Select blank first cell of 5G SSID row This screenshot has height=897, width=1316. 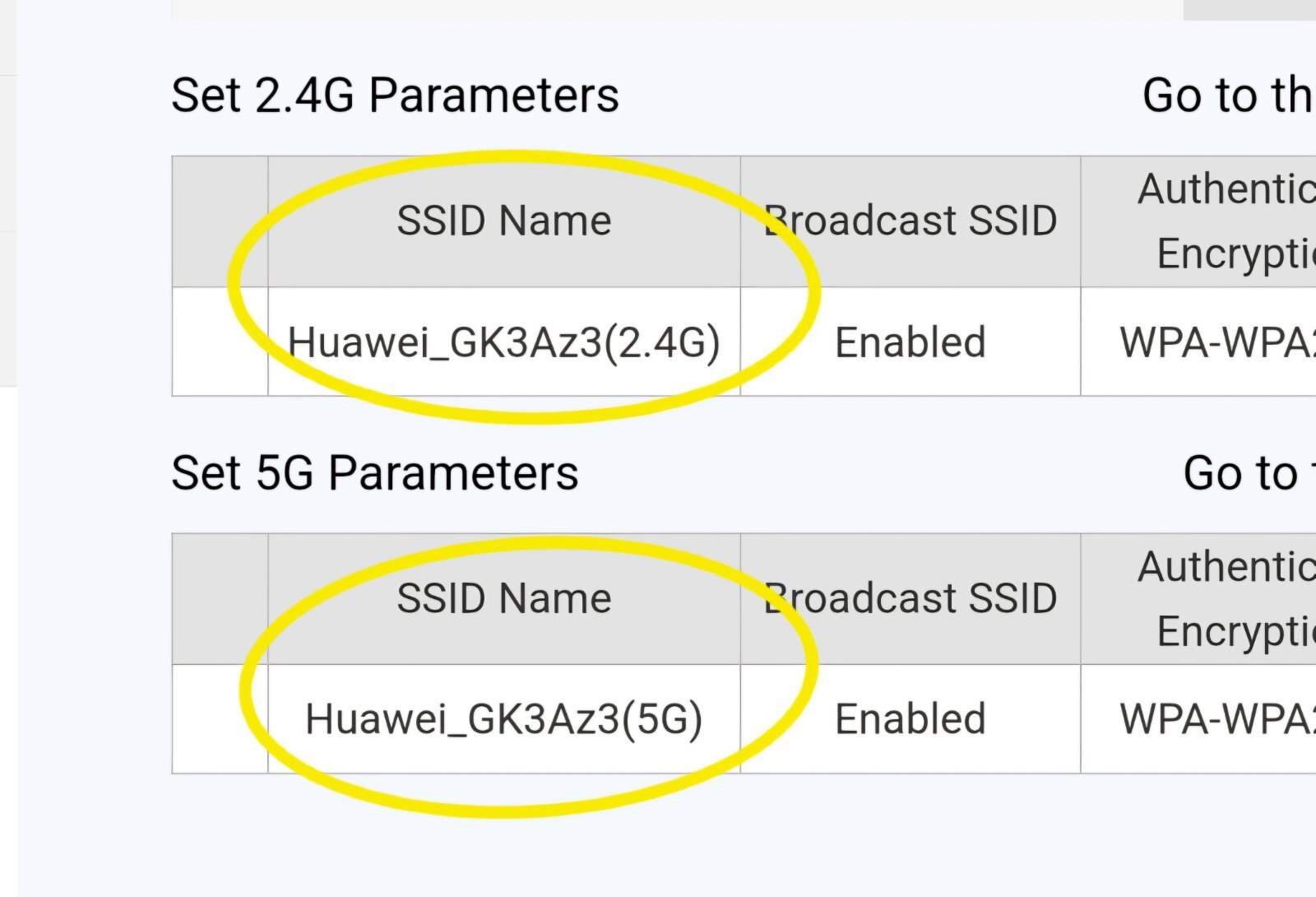point(220,719)
